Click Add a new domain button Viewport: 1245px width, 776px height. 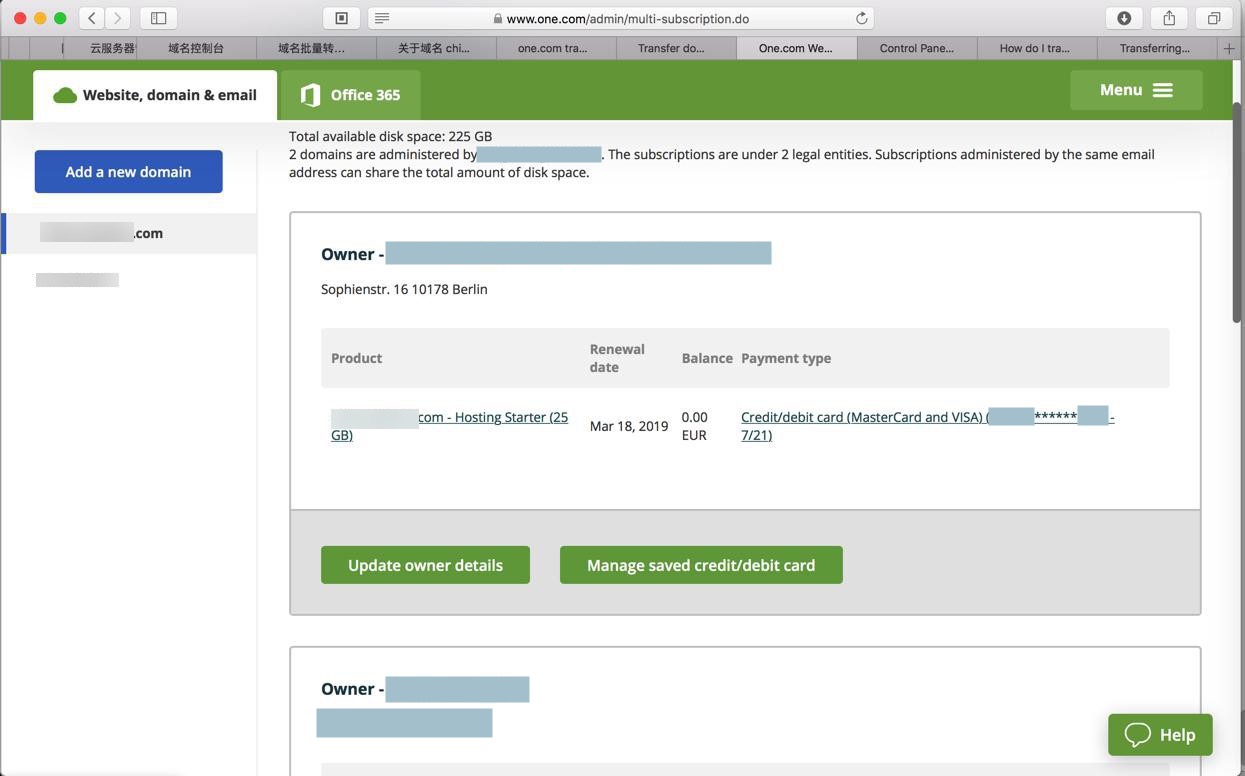tap(128, 172)
